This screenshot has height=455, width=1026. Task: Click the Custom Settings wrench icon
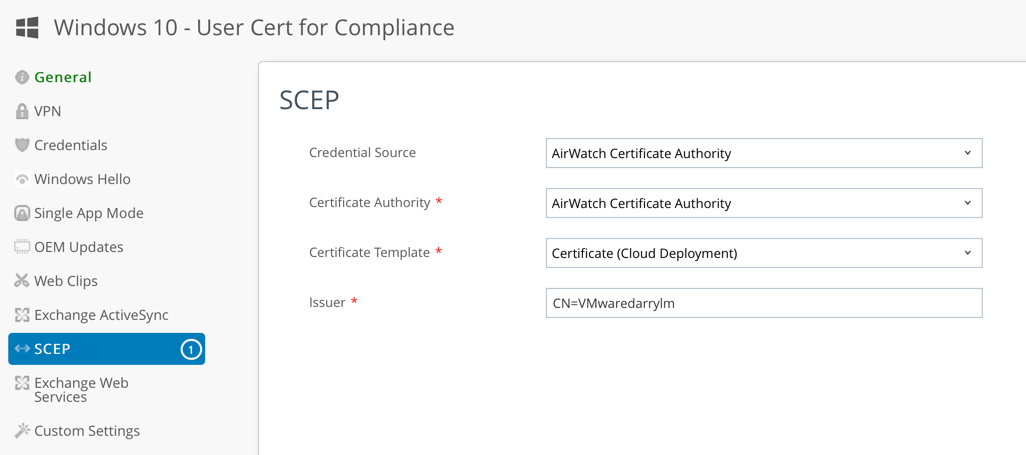tap(22, 431)
